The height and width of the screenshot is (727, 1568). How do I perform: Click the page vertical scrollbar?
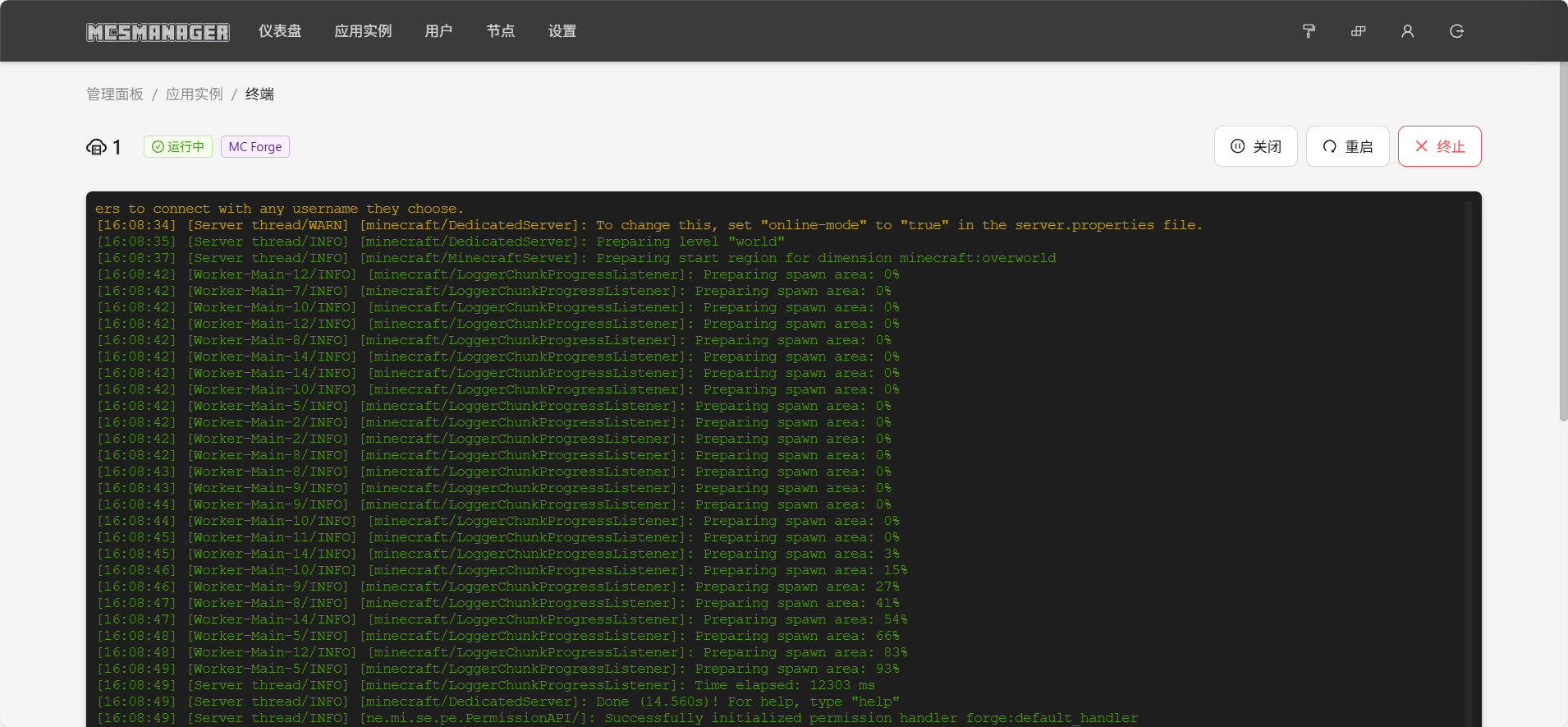(1563, 246)
